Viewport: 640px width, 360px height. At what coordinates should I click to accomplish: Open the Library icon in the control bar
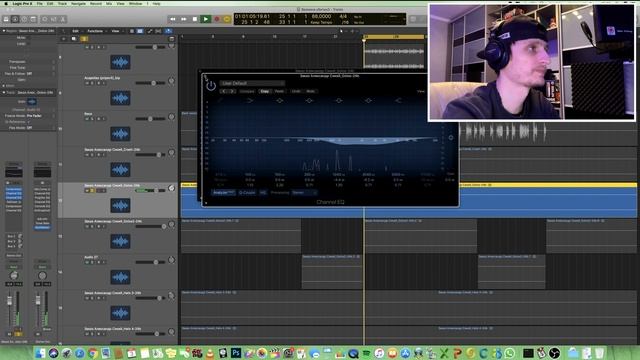(x=6, y=19)
